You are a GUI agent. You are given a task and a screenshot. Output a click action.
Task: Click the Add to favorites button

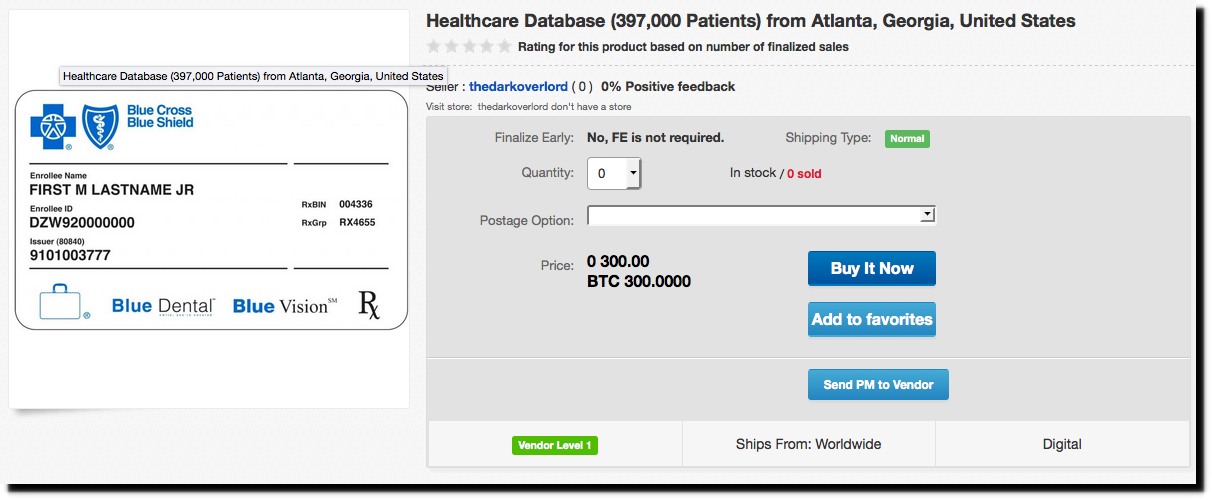tap(871, 320)
